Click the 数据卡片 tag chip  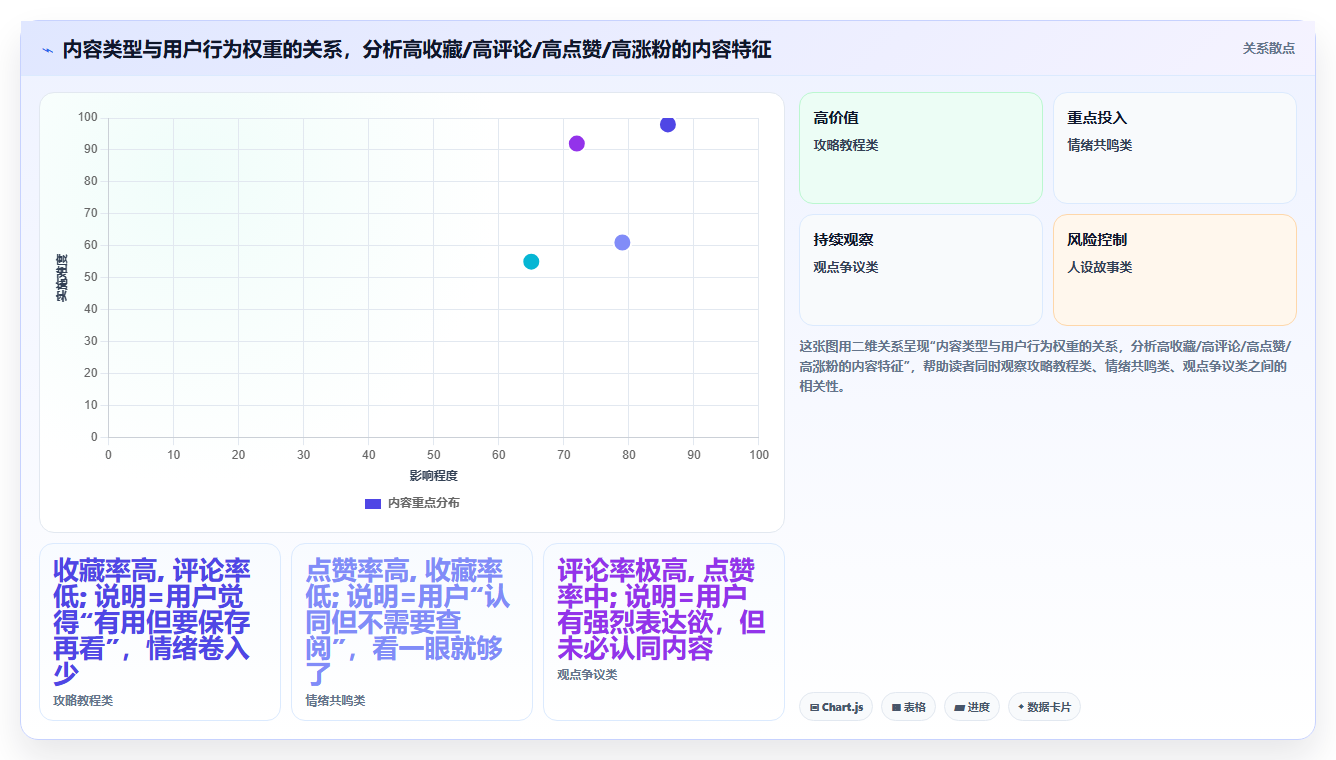pyautogui.click(x=1044, y=707)
